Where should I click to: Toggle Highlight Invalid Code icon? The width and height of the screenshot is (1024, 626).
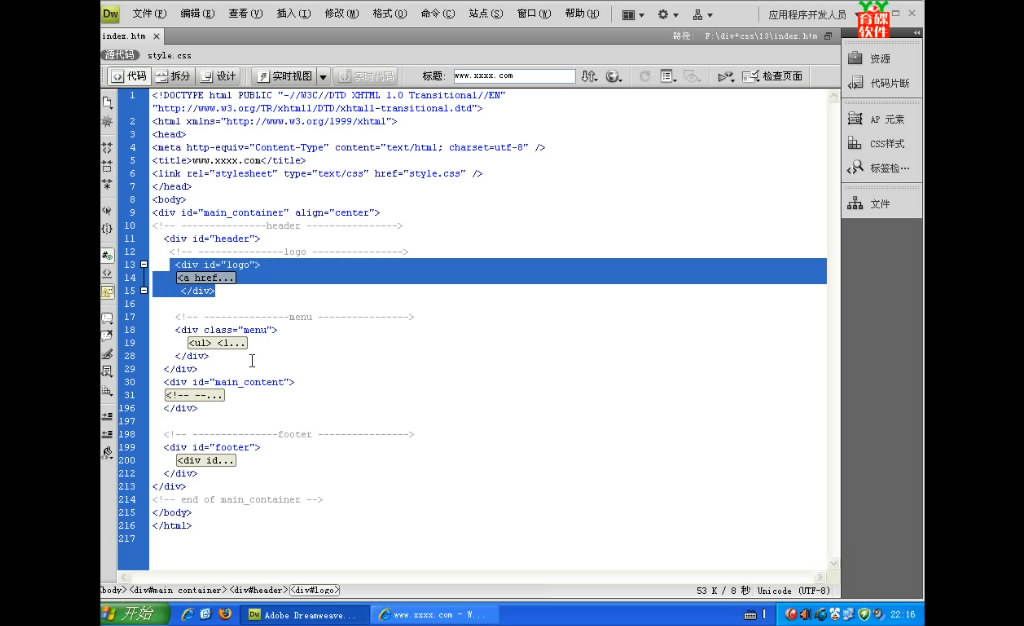tap(108, 274)
